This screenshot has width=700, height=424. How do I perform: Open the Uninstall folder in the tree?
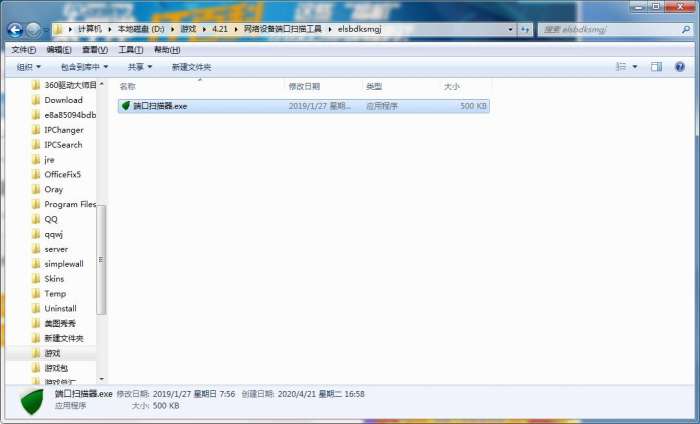point(54,308)
